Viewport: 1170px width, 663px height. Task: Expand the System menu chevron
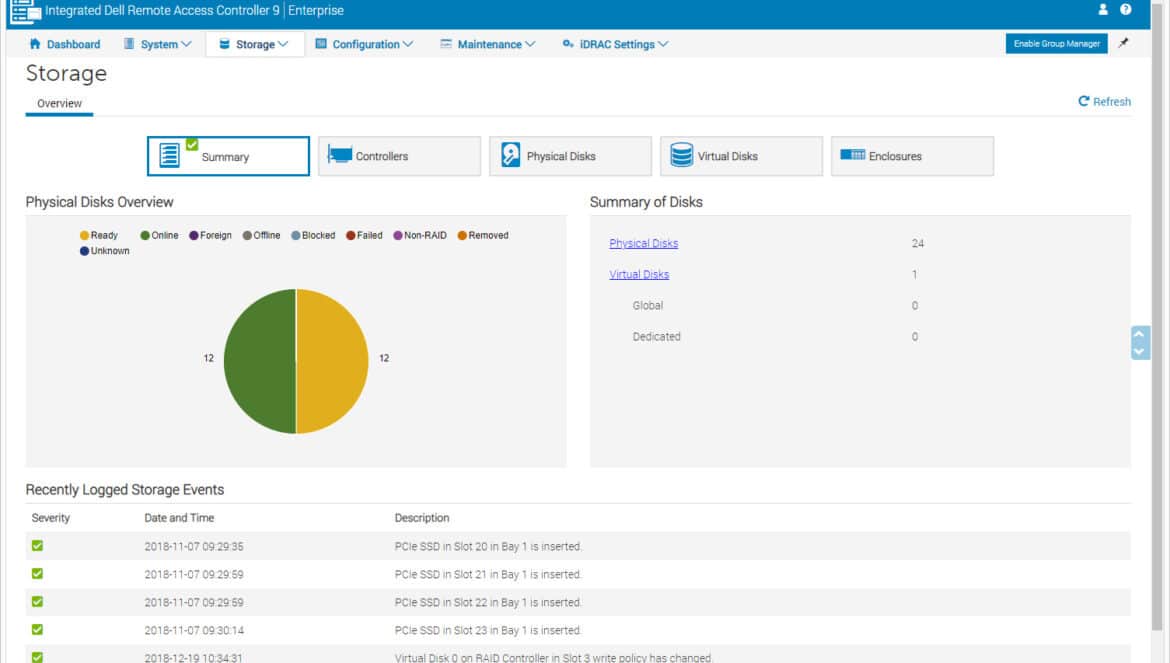(x=187, y=44)
